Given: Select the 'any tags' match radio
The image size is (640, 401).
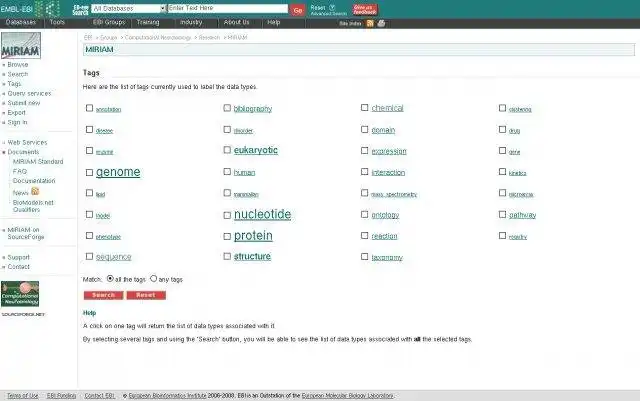Looking at the screenshot, I should point(153,278).
